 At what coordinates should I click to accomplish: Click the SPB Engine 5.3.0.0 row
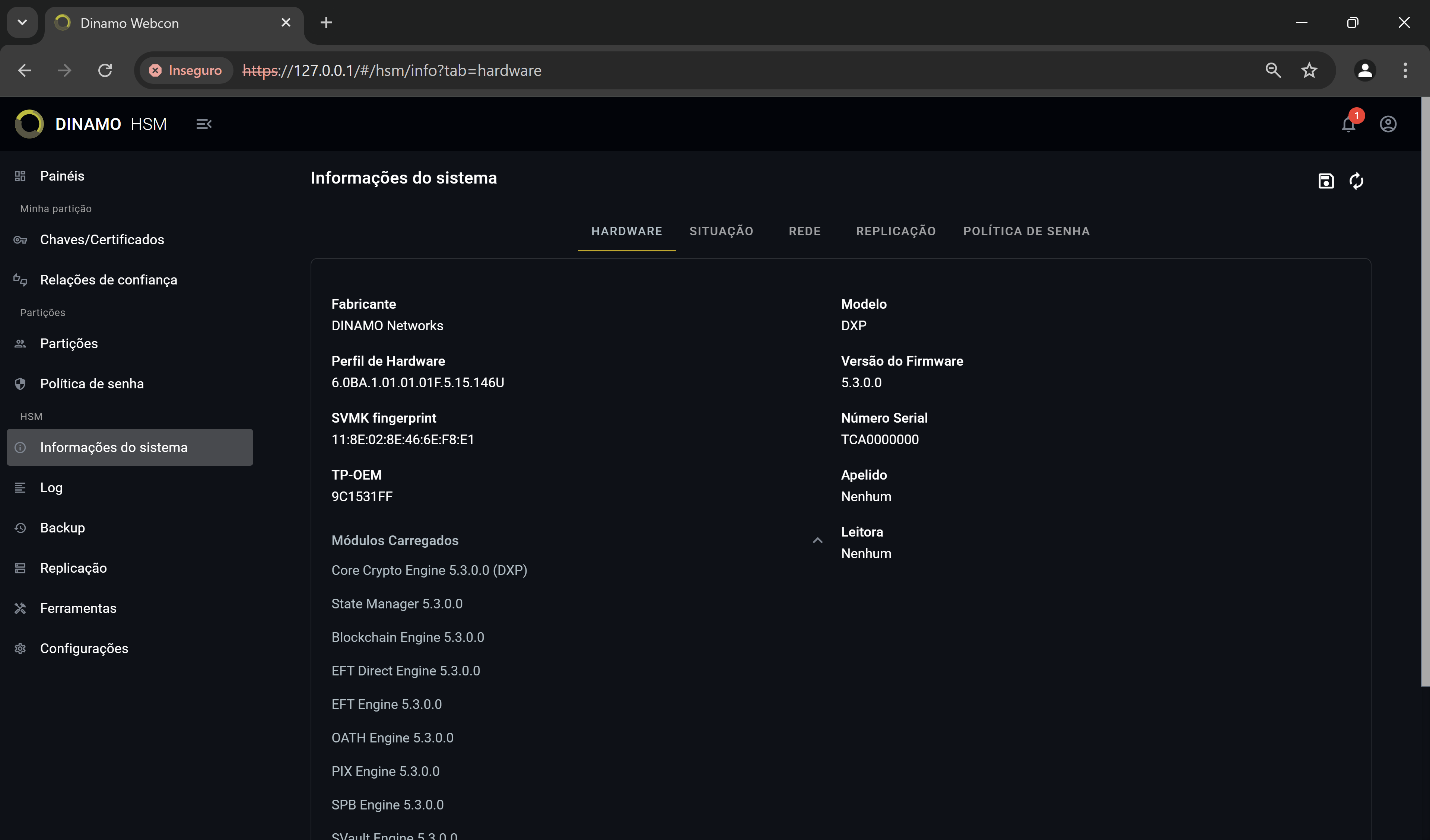coord(388,805)
